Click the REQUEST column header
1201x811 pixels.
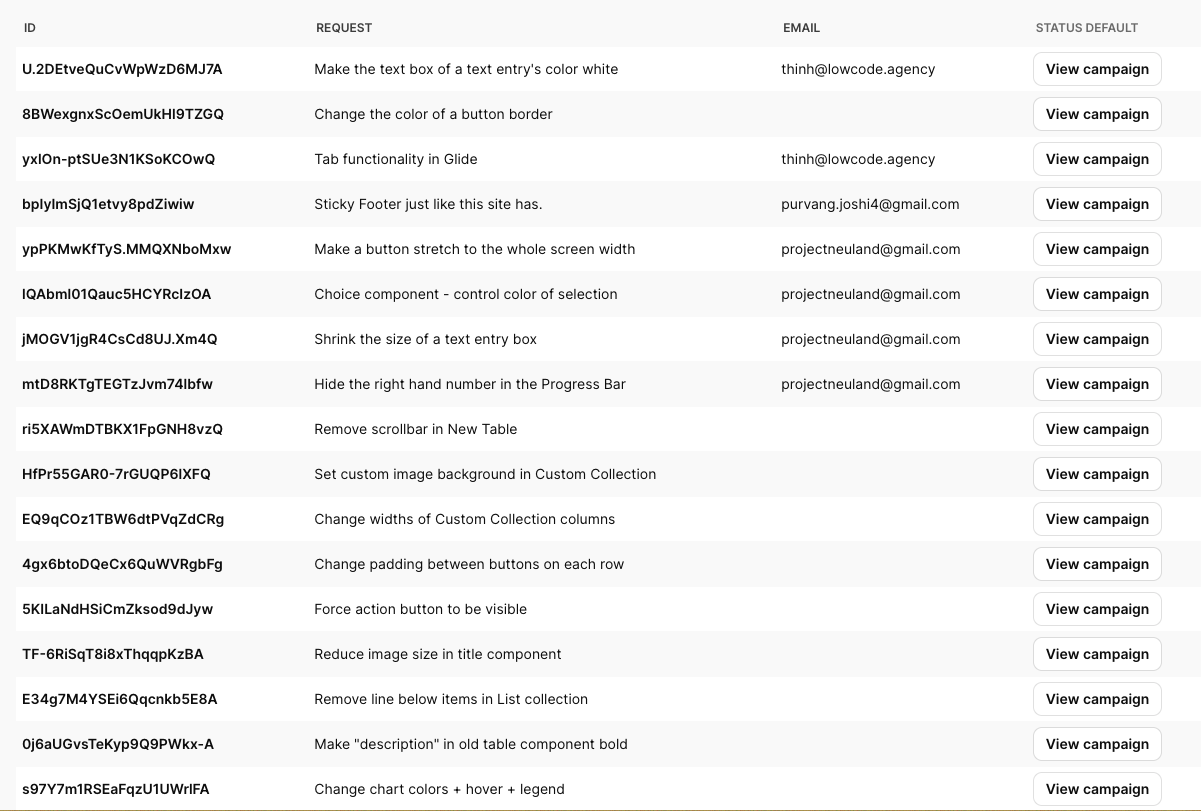click(344, 28)
